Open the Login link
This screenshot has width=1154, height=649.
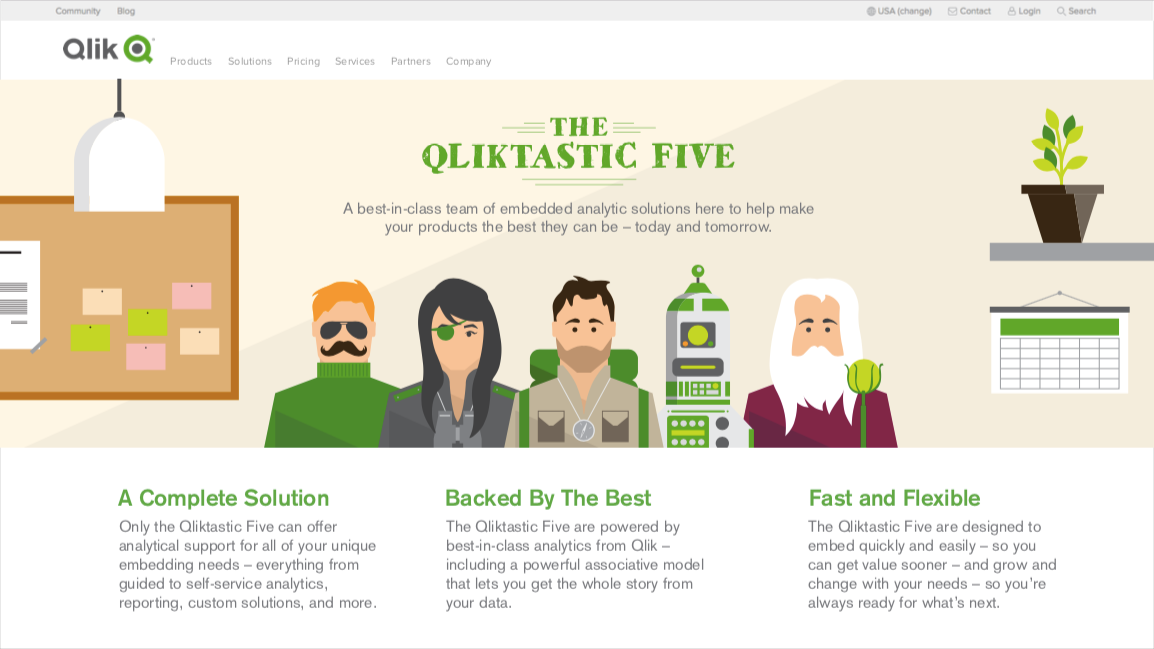click(1029, 11)
